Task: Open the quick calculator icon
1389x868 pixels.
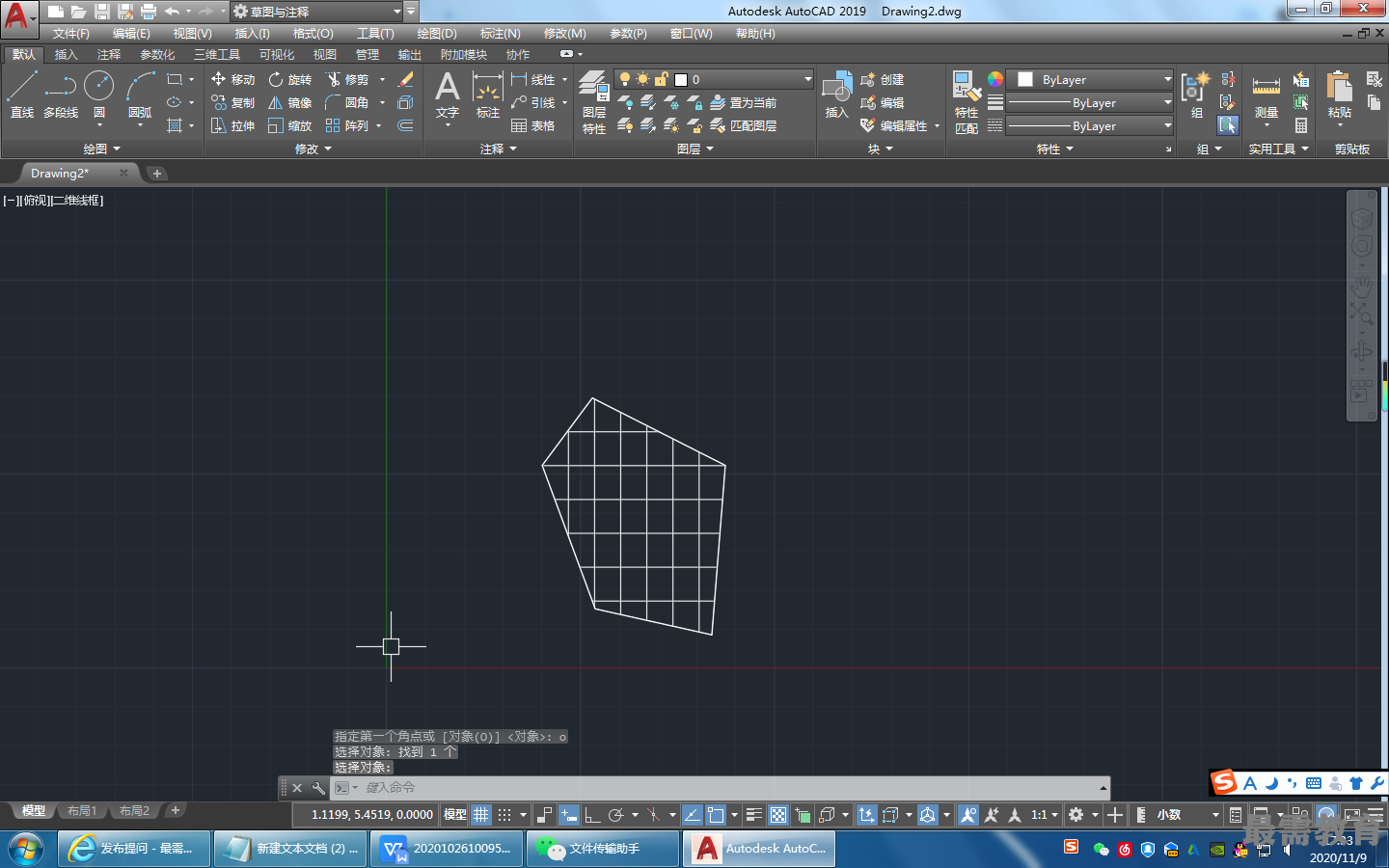Action: pyautogui.click(x=1301, y=125)
